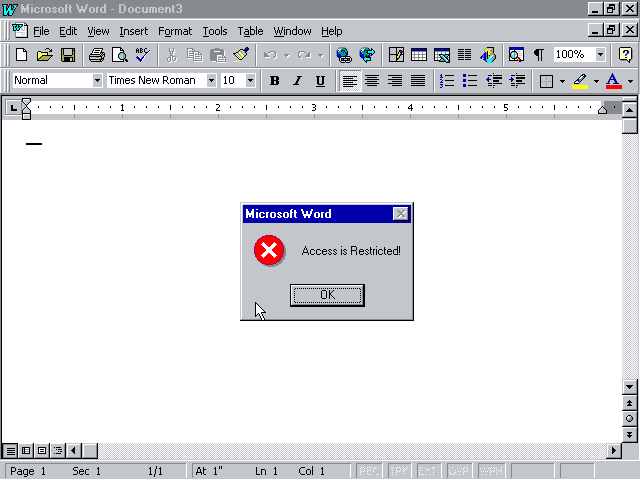Insert Excel worksheet

pyautogui.click(x=442, y=55)
